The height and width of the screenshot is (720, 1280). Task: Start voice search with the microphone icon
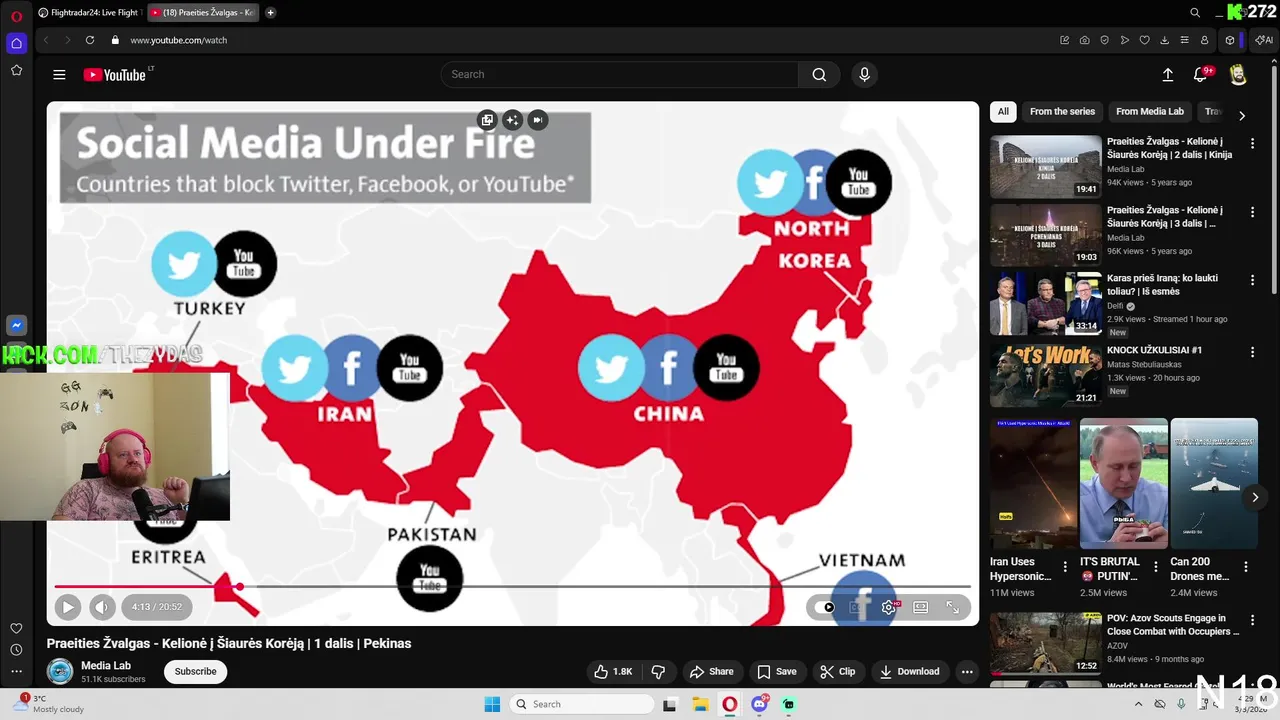point(865,74)
